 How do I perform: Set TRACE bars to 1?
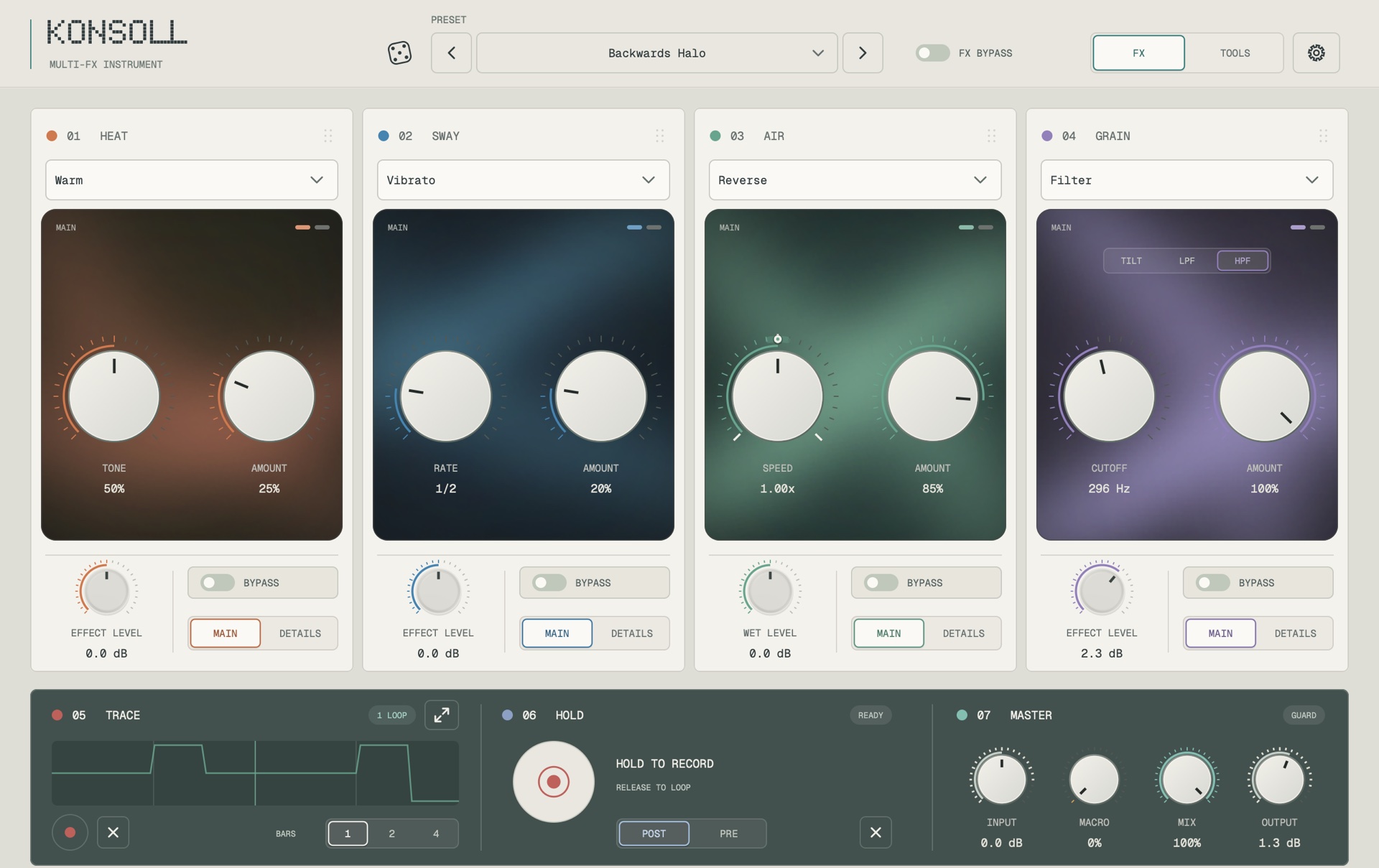pyautogui.click(x=348, y=834)
